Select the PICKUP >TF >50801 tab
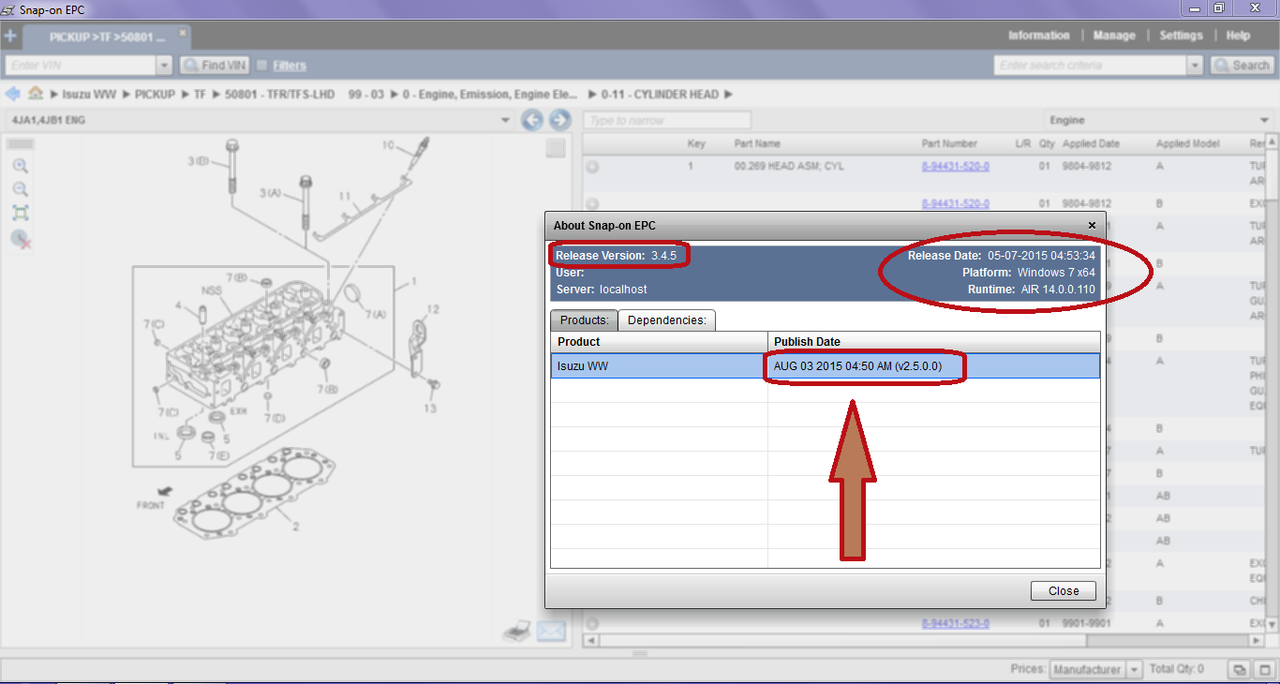This screenshot has width=1280, height=684. pos(106,36)
